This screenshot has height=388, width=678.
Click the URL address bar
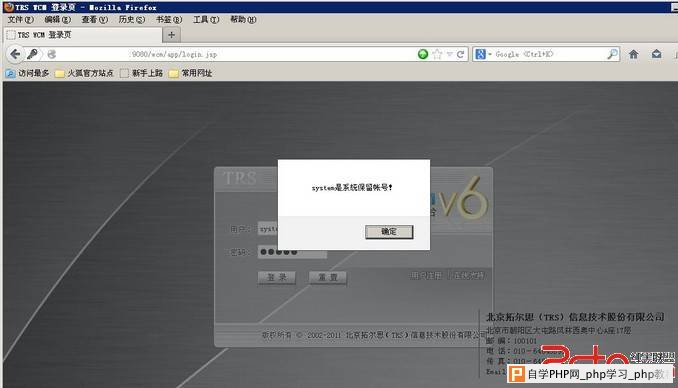tap(233, 54)
